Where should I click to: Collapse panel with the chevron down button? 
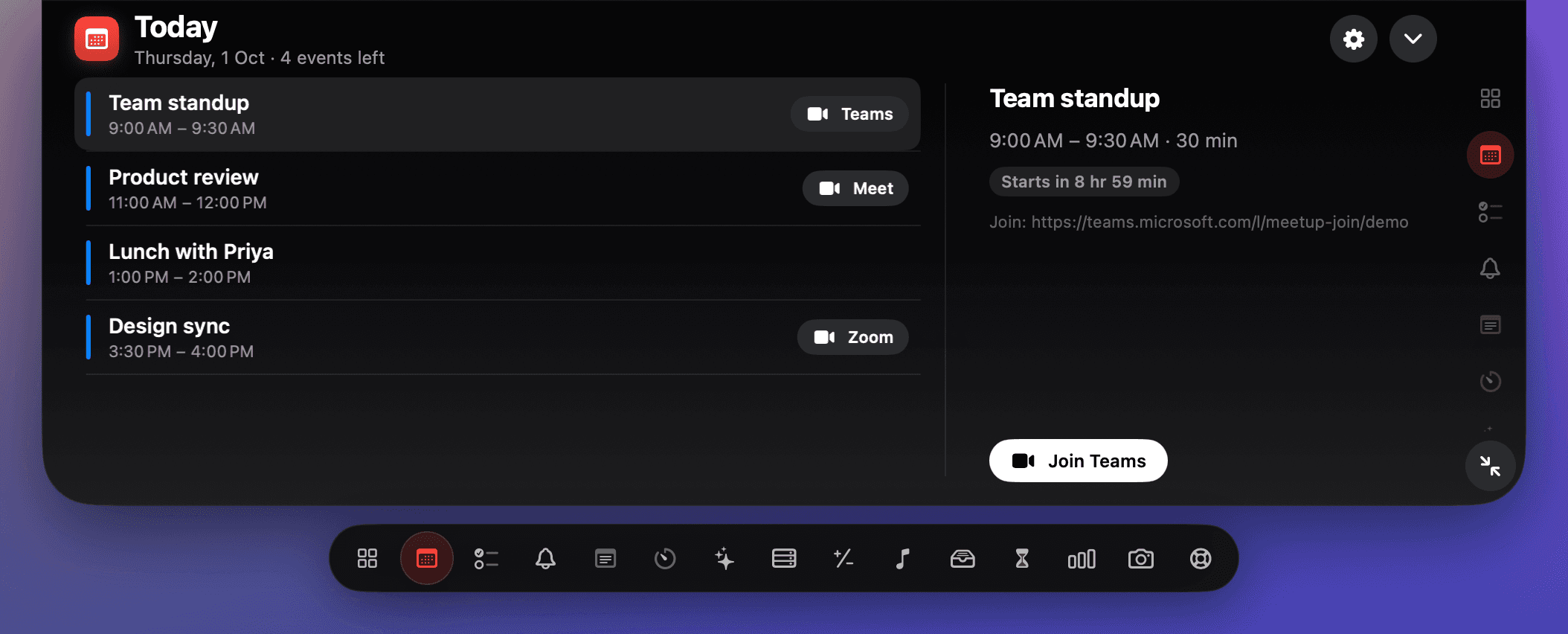coord(1413,39)
